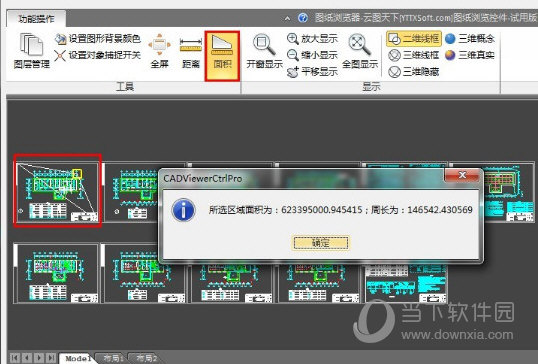
Task: Click 全图显示 zoom extents
Action: tap(360, 51)
